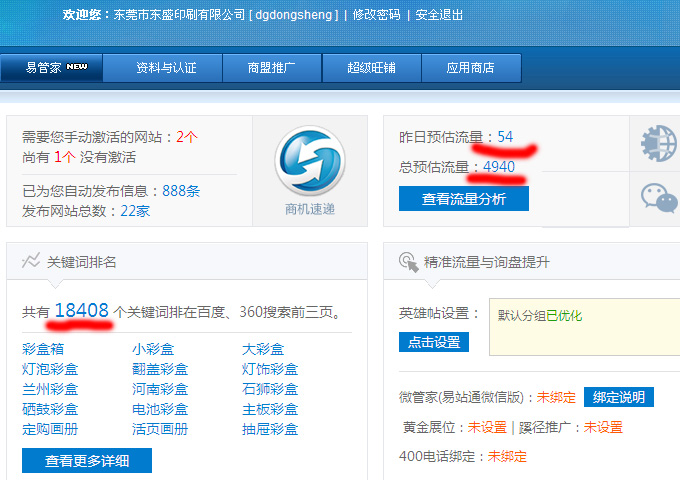
Task: Go to the 超级旺铺 tab
Action: tap(372, 68)
